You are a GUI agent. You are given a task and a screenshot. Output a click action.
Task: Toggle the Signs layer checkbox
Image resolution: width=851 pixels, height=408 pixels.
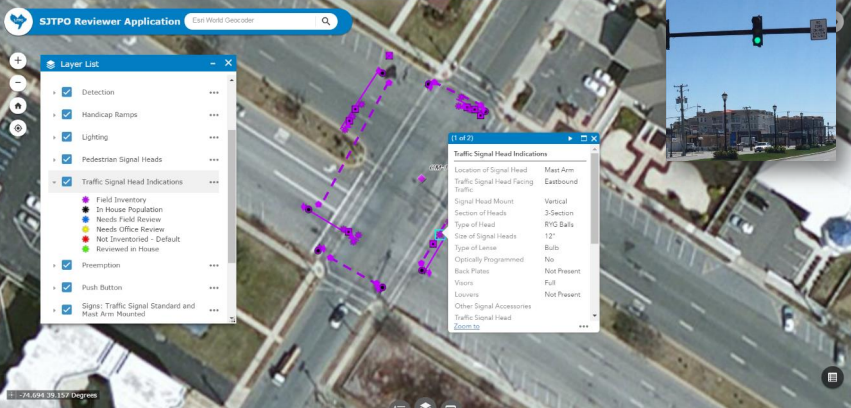[x=67, y=309]
